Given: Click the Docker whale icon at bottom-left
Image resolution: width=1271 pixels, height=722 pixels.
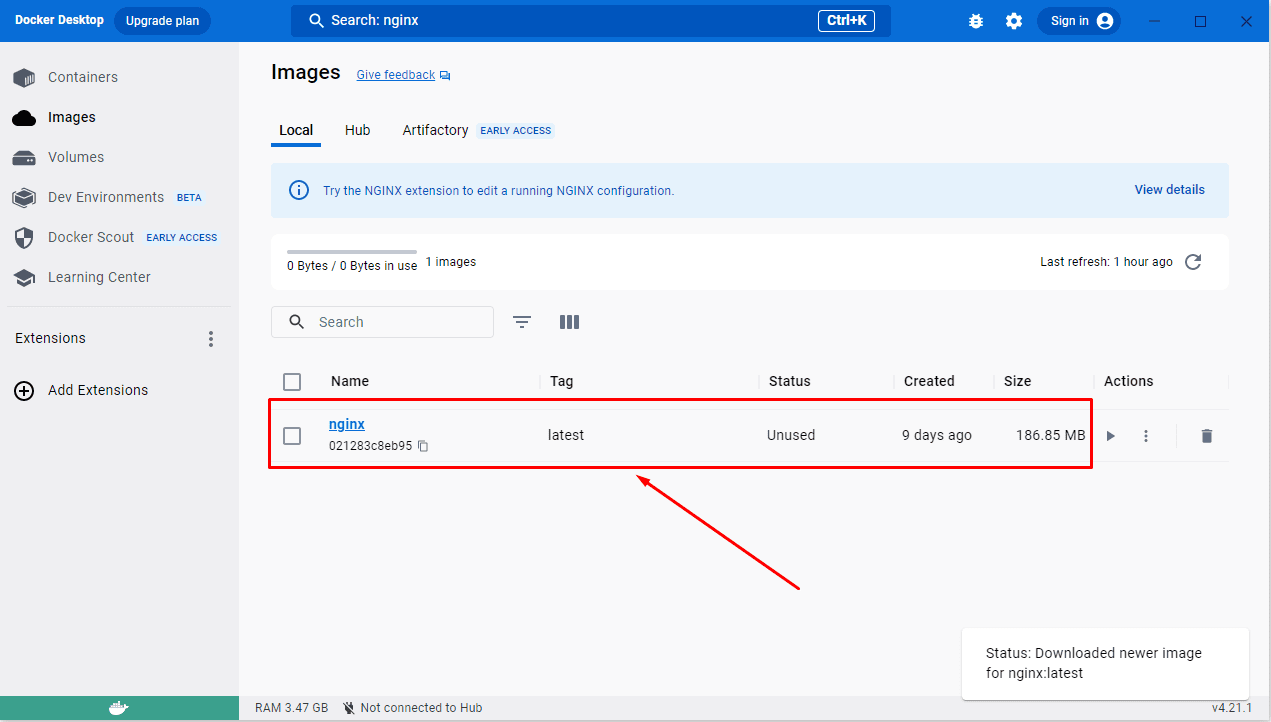Looking at the screenshot, I should [119, 708].
